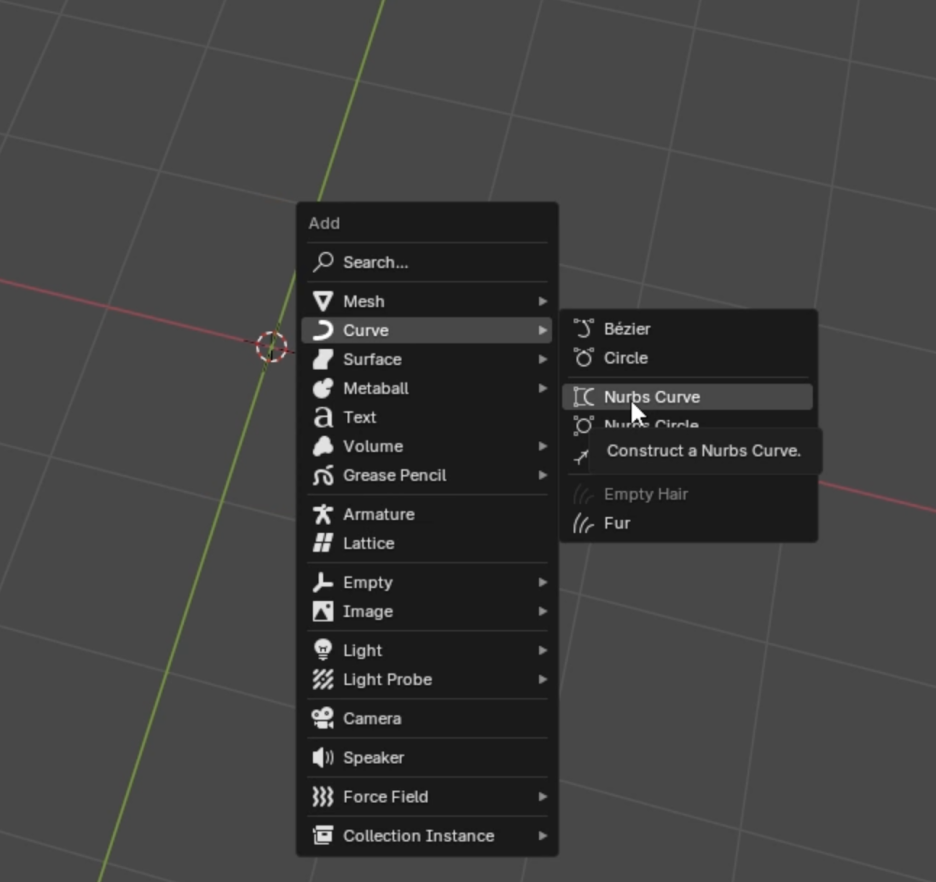
Task: Click the Force Field waves icon
Action: (x=323, y=797)
